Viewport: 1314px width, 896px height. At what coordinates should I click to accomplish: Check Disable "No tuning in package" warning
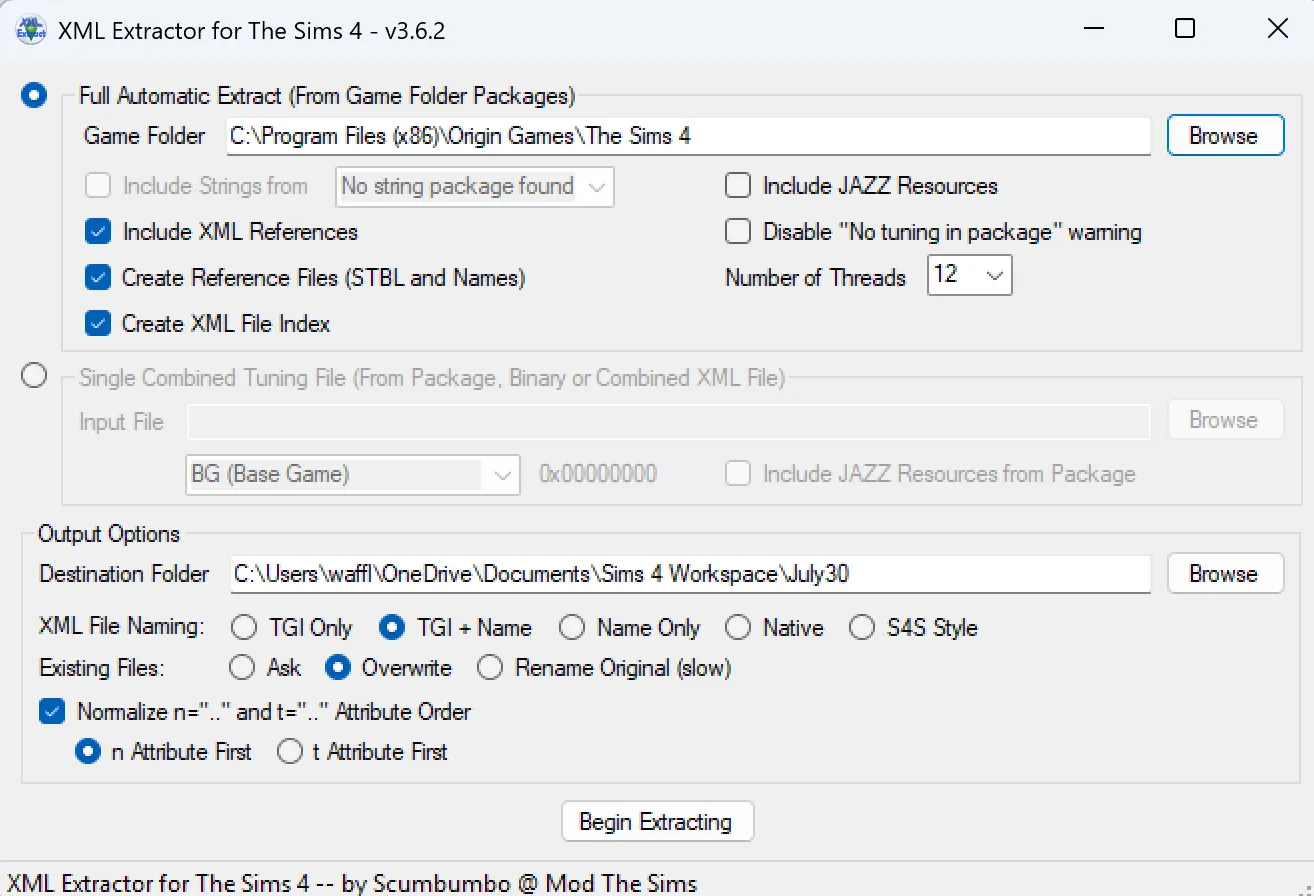pyautogui.click(x=737, y=231)
